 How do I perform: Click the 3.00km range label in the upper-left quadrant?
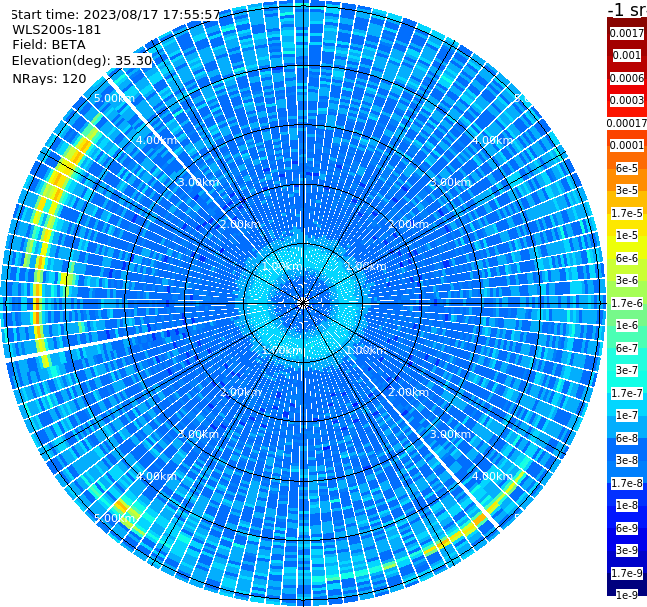(198, 182)
